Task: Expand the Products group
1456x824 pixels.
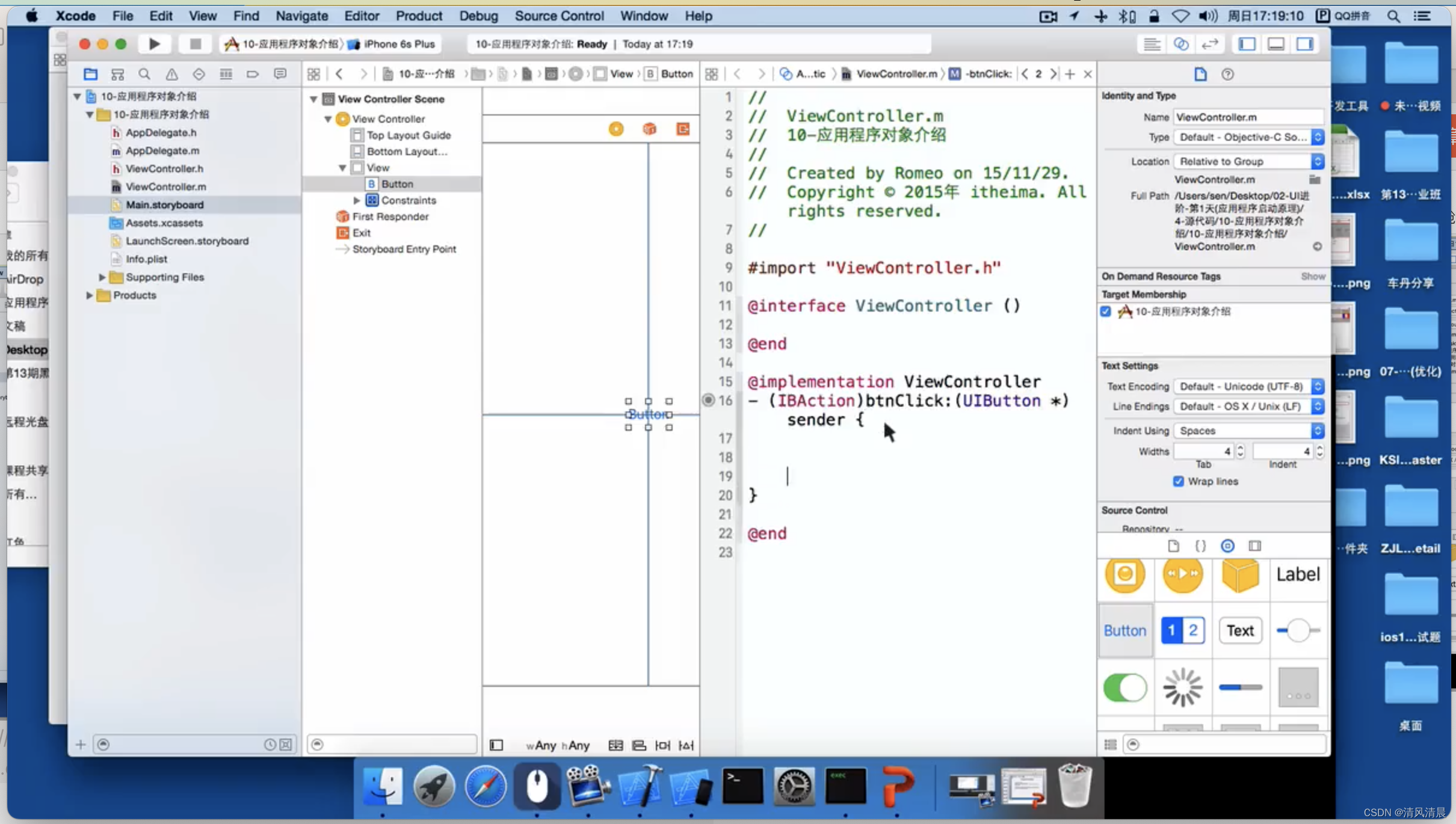Action: 89,295
